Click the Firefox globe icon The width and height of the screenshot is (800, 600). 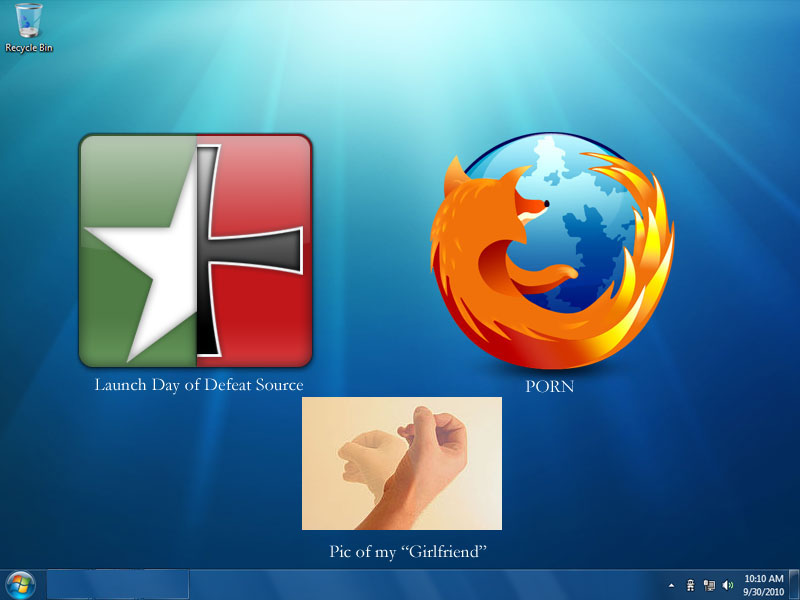pos(552,251)
